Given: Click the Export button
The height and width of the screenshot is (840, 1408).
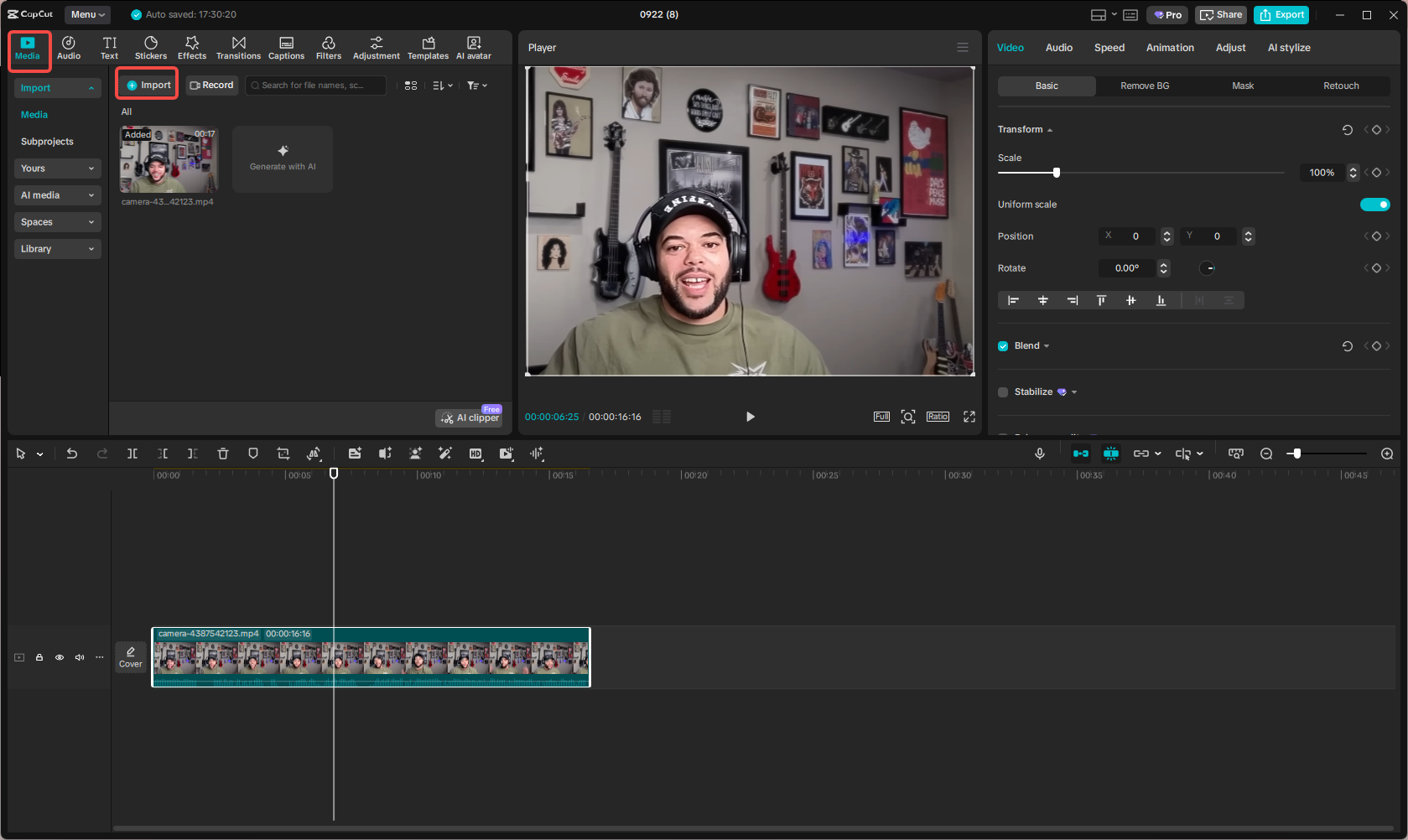Looking at the screenshot, I should [x=1281, y=14].
